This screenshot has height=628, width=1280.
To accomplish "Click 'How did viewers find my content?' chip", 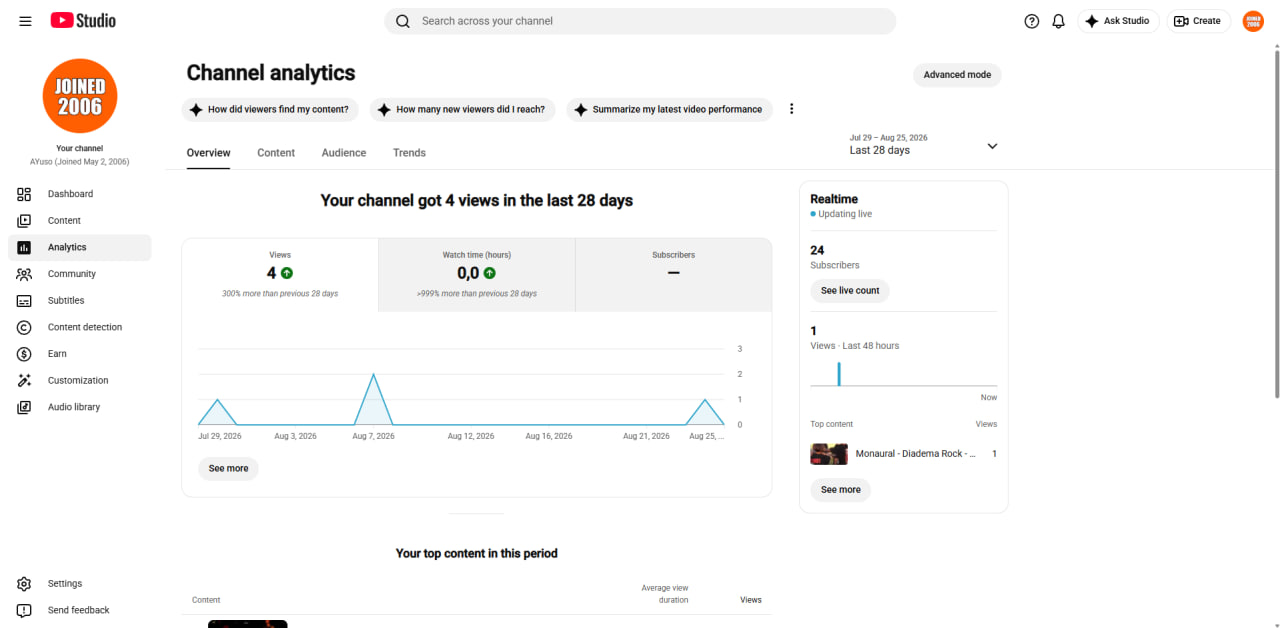I will [270, 110].
